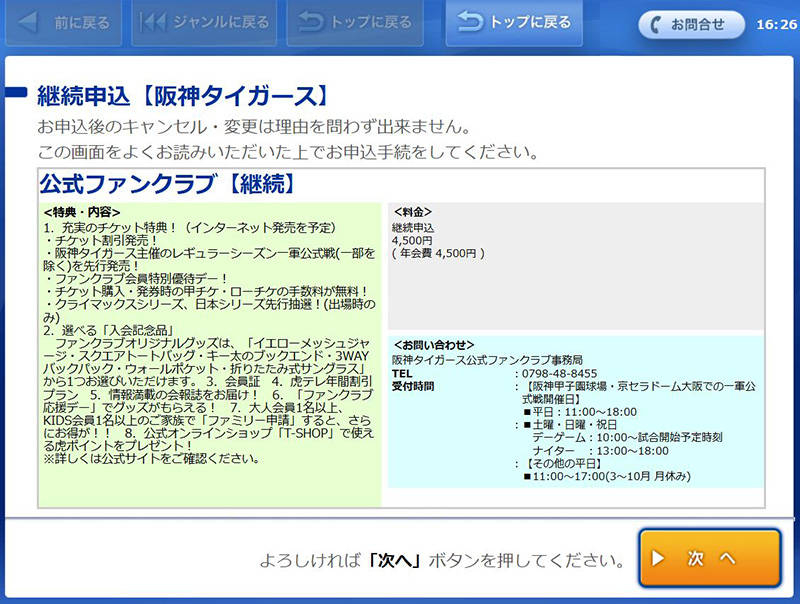800x604 pixels.
Task: Click the ＜特典・内容＞ section header
Action: point(82,212)
